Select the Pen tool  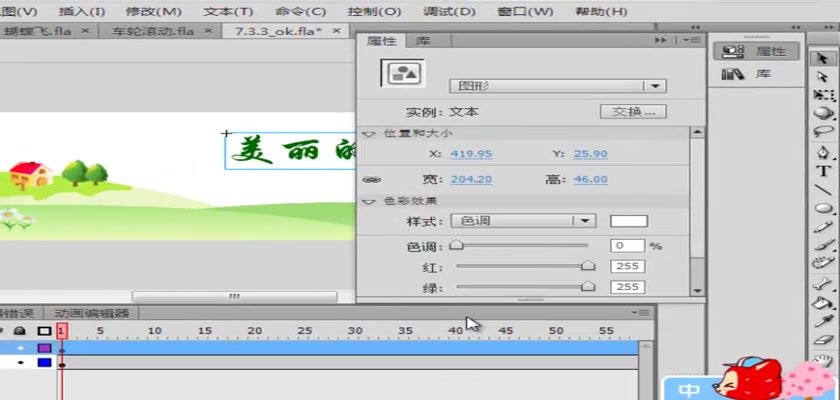[823, 152]
